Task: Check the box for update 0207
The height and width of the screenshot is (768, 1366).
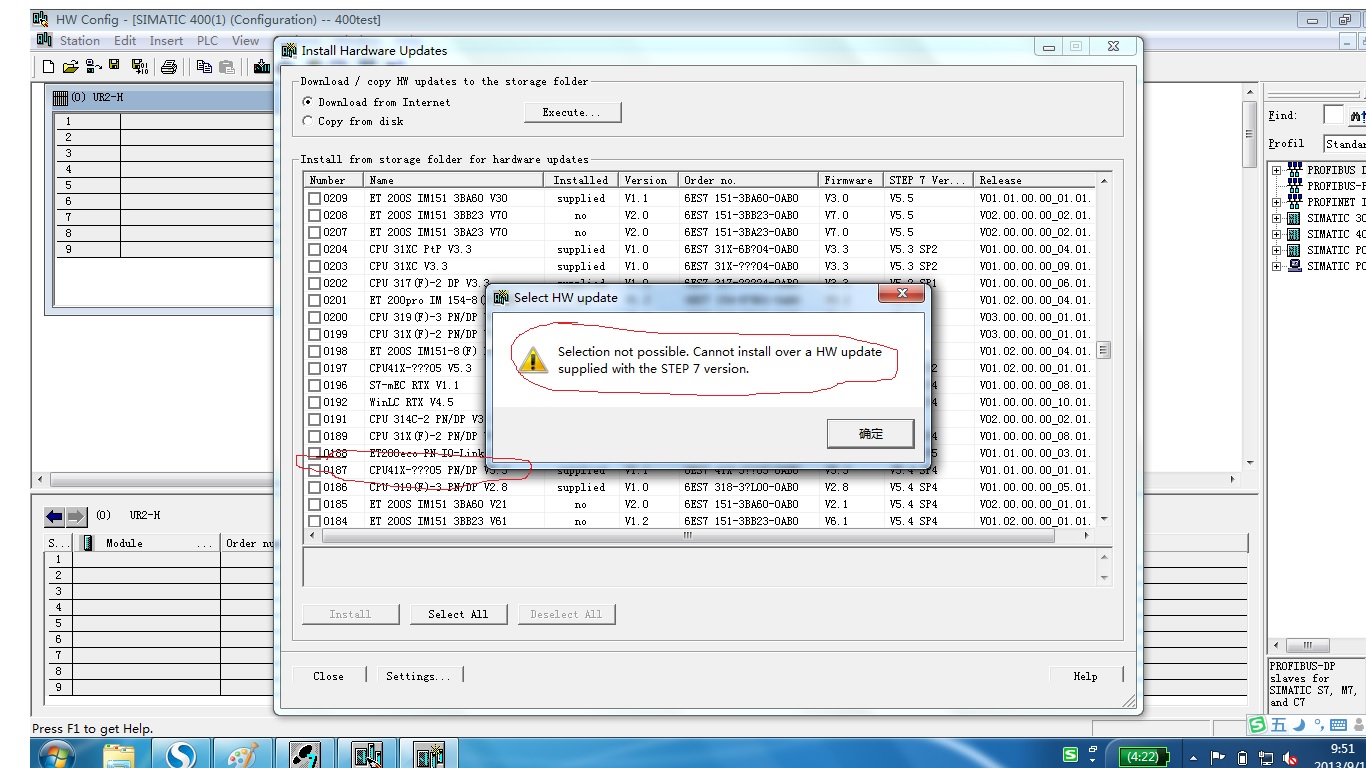Action: pos(314,232)
